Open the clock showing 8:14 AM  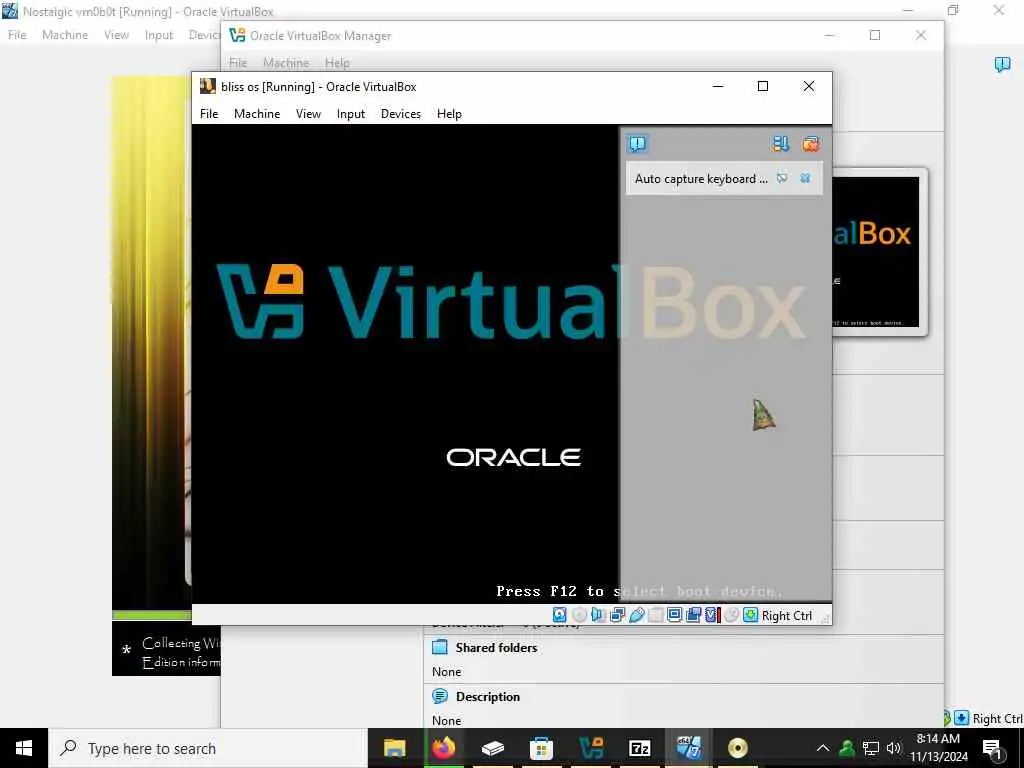pyautogui.click(x=938, y=748)
